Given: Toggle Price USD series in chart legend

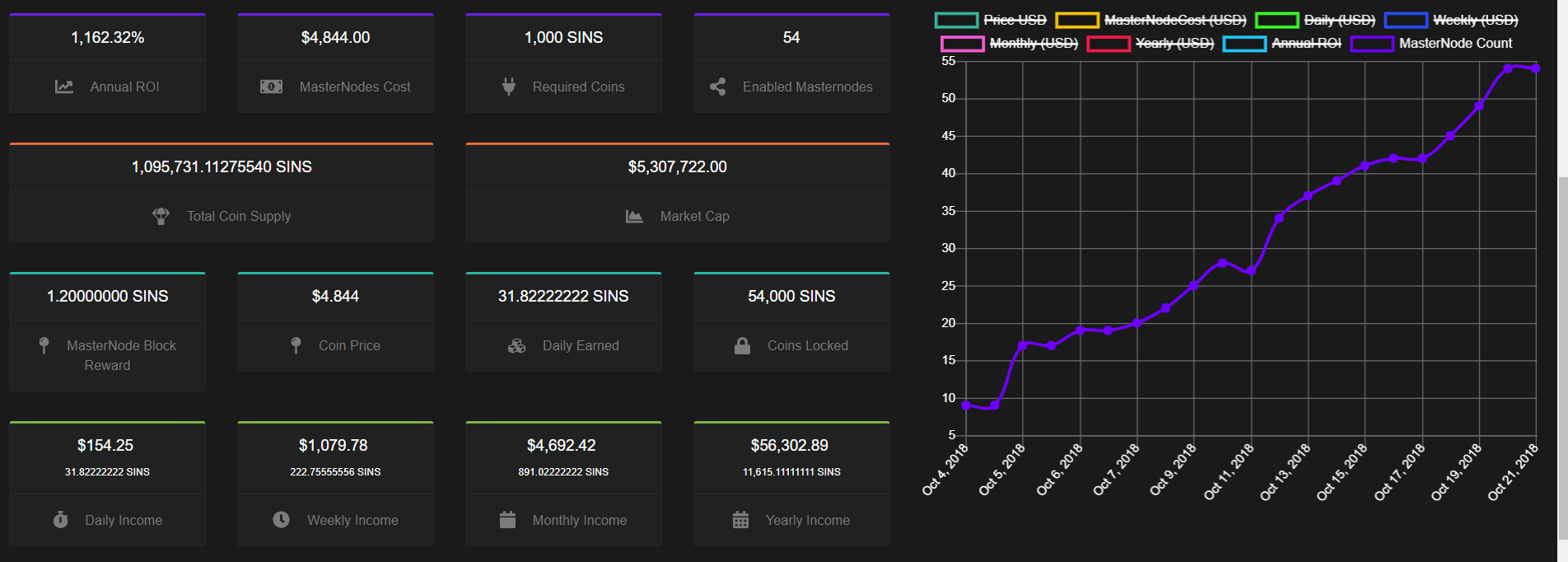Looking at the screenshot, I should tap(991, 20).
